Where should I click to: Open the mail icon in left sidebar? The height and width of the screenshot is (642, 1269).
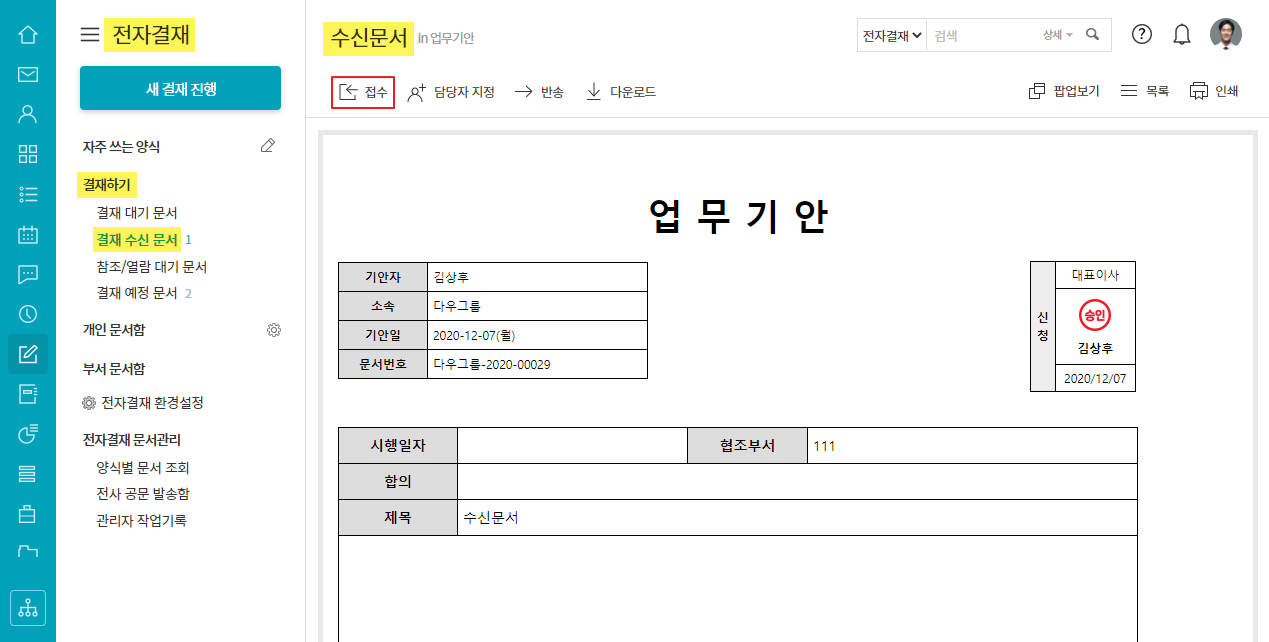(28, 74)
